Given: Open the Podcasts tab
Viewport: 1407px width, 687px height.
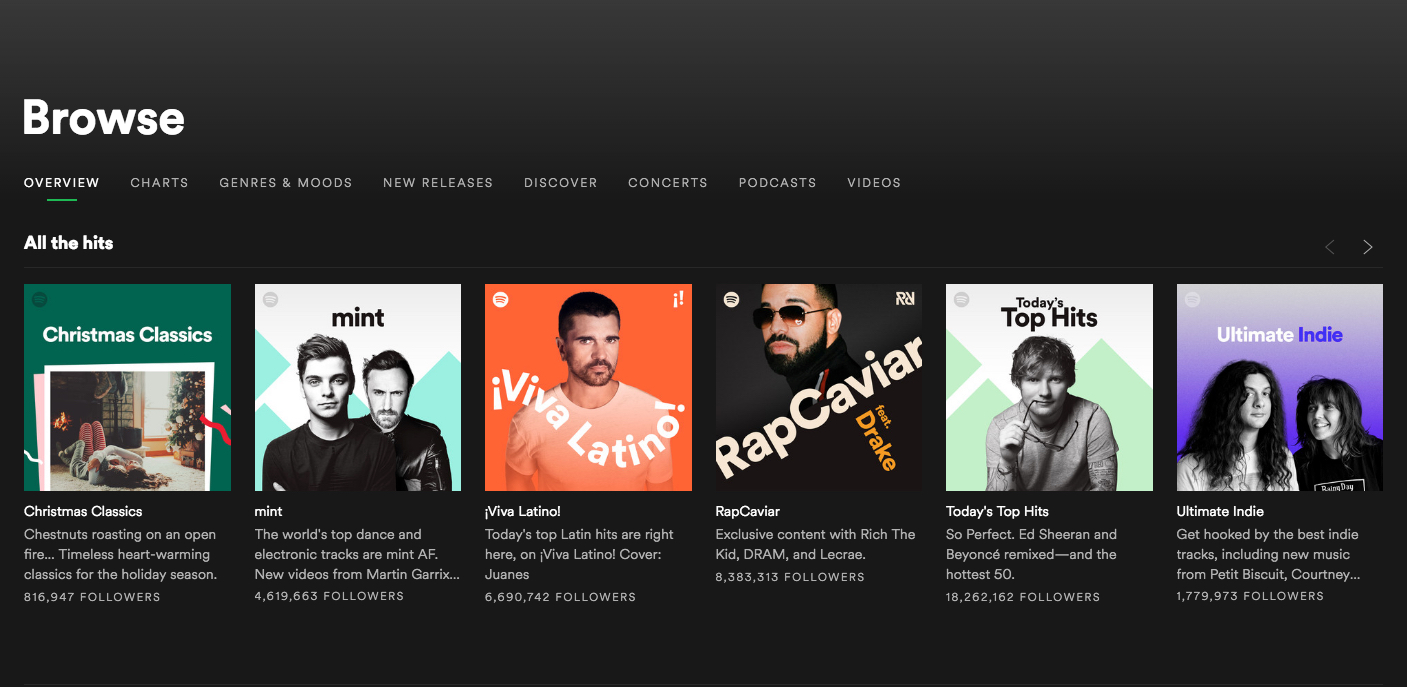Looking at the screenshot, I should [777, 183].
